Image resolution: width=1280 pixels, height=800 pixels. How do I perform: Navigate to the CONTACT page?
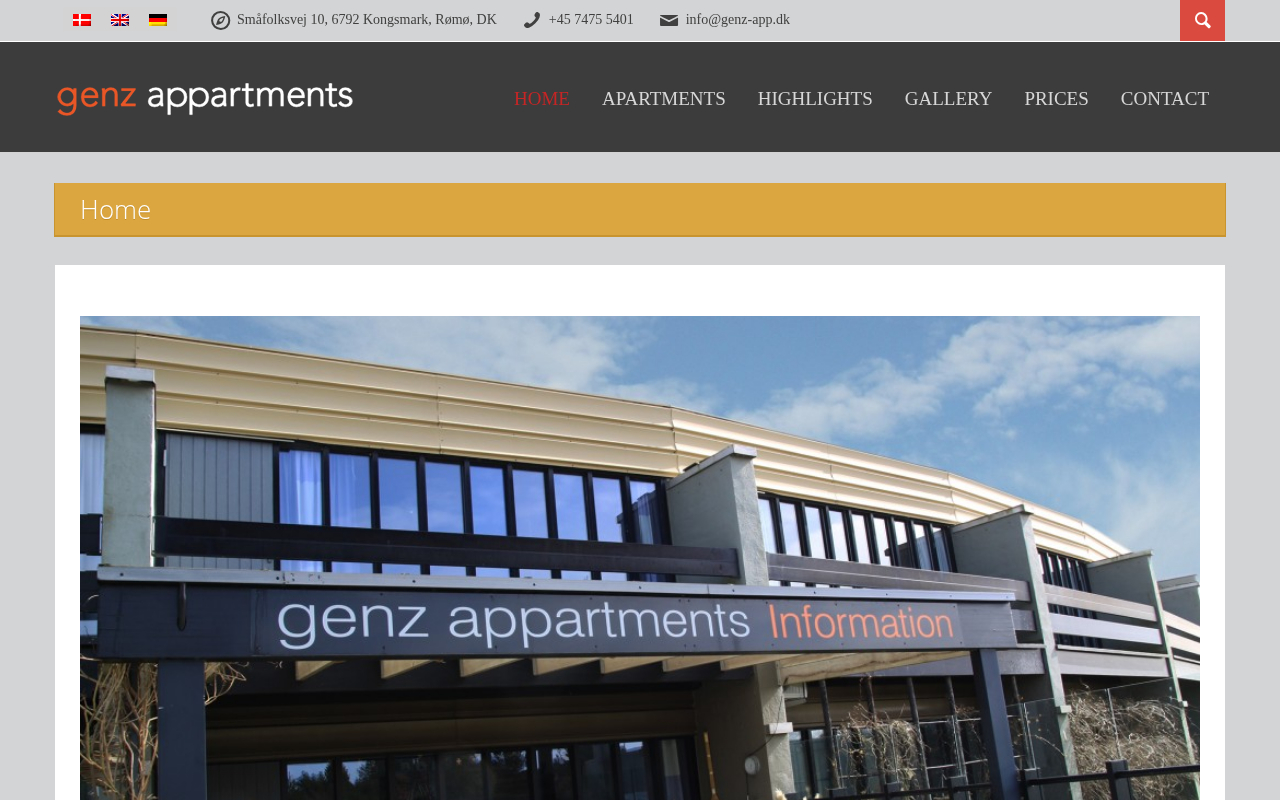click(x=1165, y=99)
